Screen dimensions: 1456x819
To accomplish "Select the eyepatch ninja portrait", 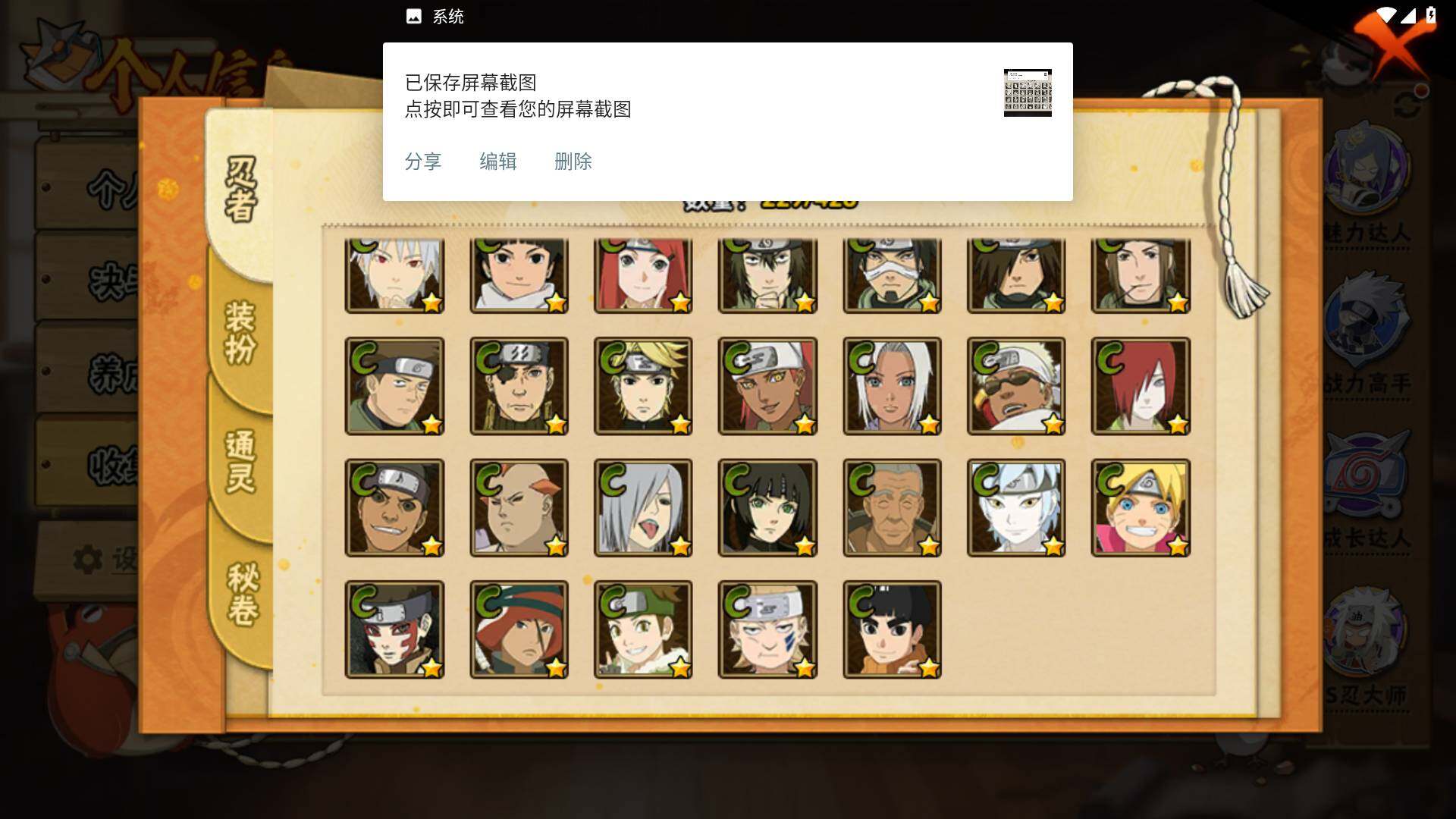I will [519, 386].
